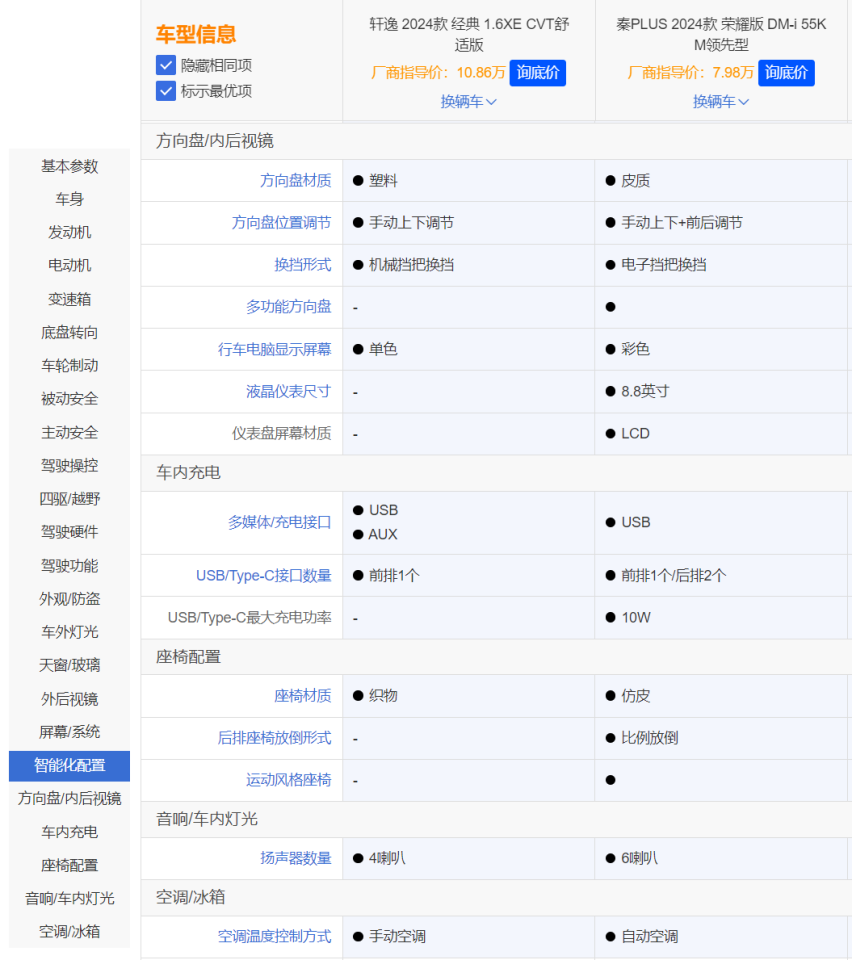Screen dimensions: 852x960
Task: Click 6喇叭 cell value
Action: click(640, 858)
